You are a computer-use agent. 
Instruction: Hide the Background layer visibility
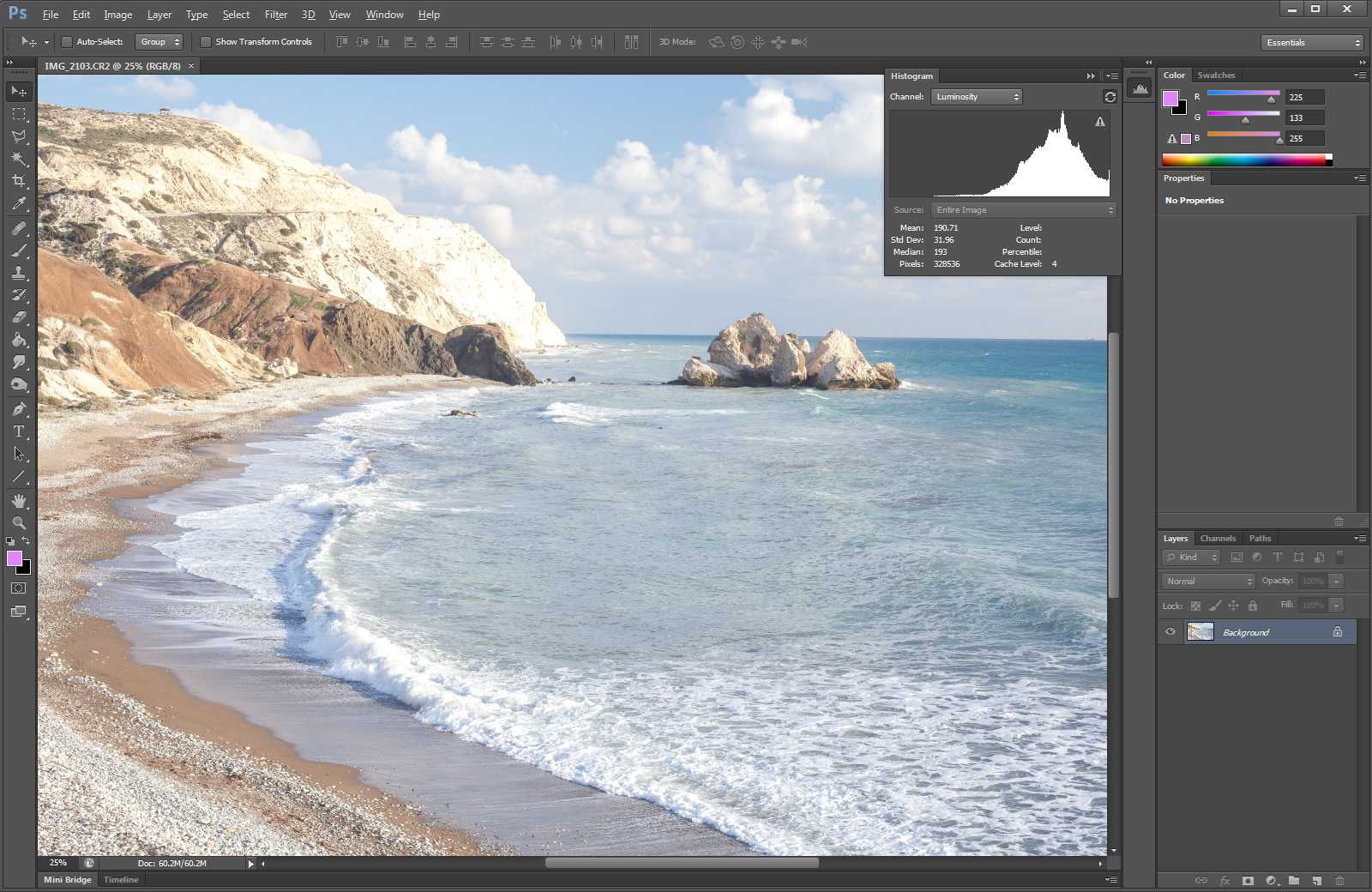pyautogui.click(x=1170, y=632)
